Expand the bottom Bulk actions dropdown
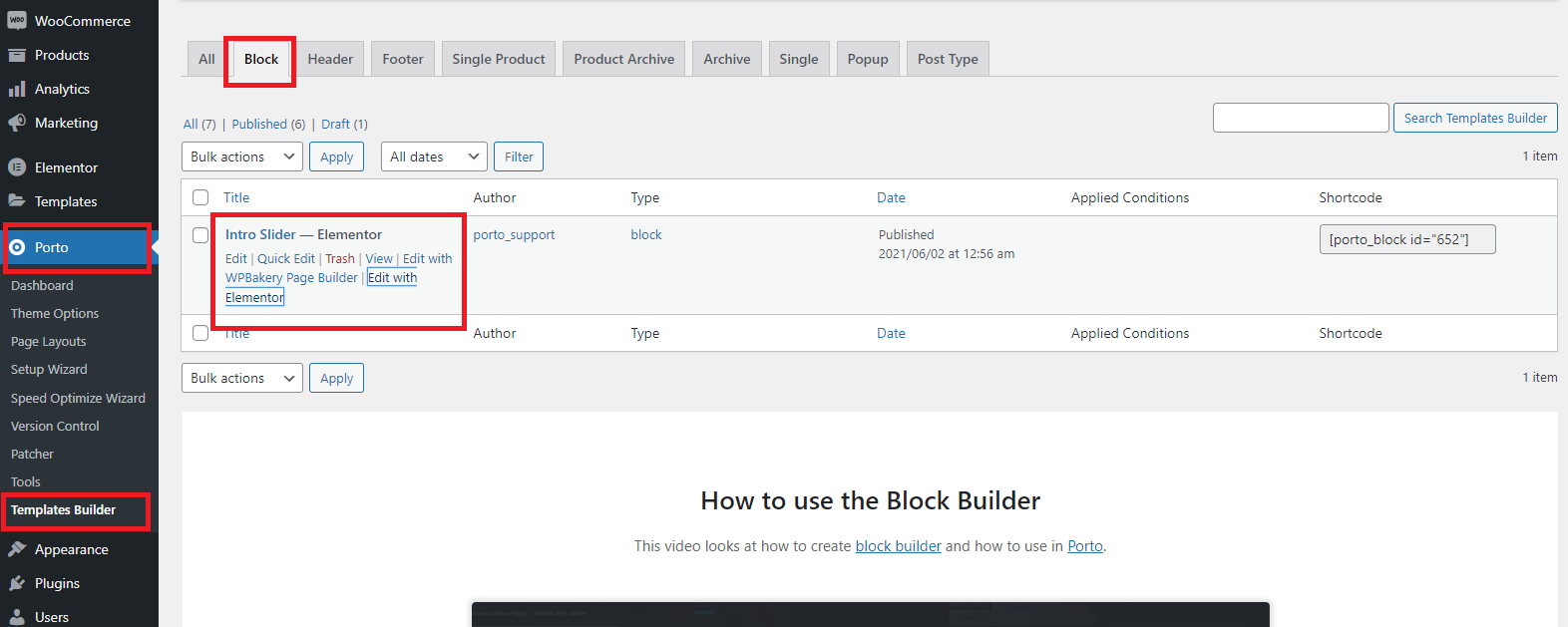Screen dimensions: 1568x627 click(x=242, y=378)
